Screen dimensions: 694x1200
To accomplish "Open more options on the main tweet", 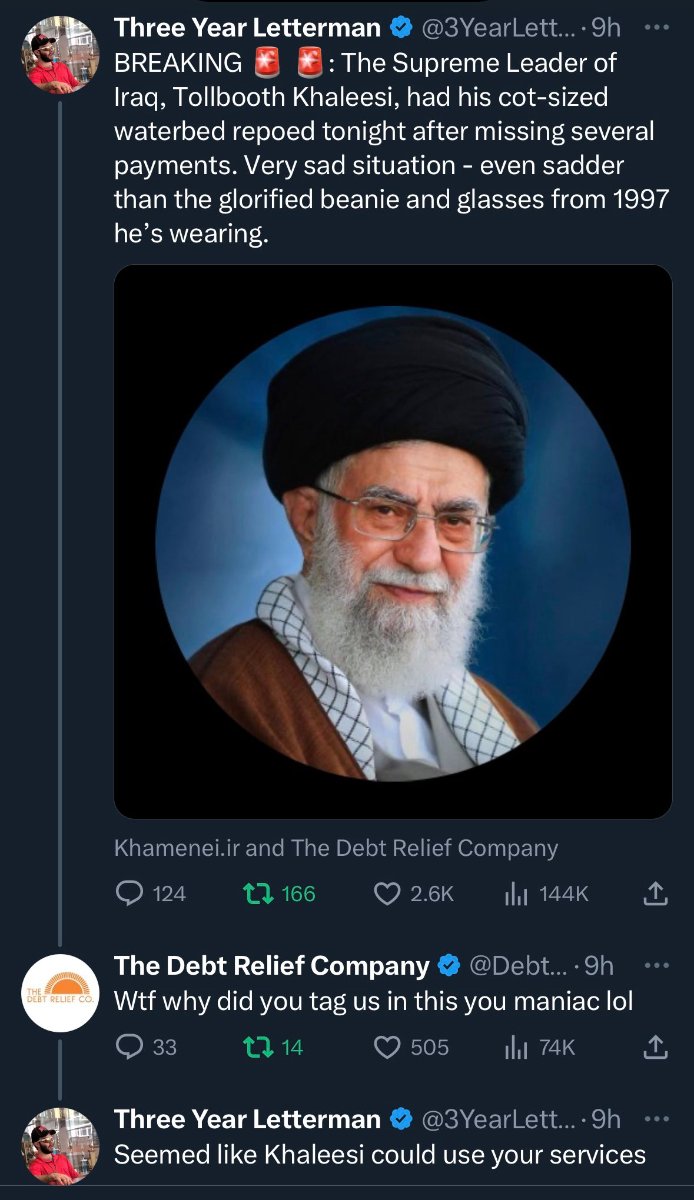I will 655,27.
